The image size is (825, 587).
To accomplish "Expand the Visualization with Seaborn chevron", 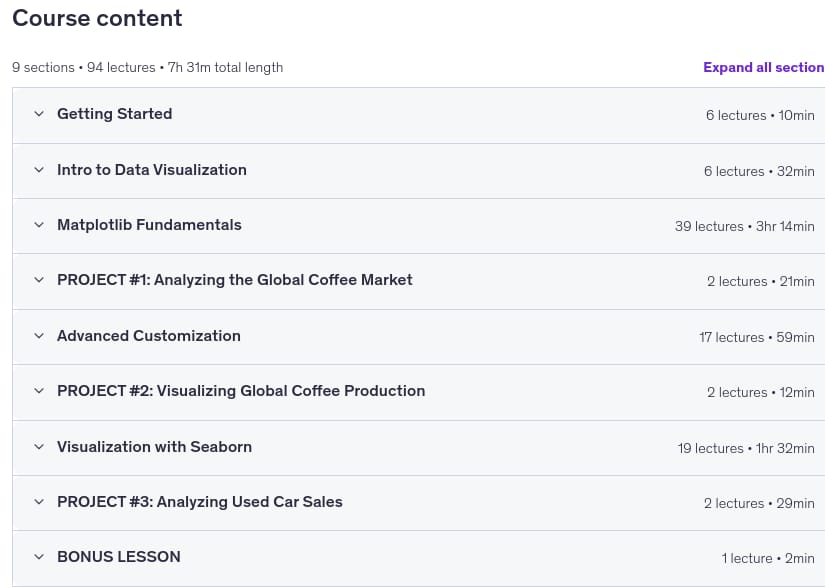I will (39, 447).
